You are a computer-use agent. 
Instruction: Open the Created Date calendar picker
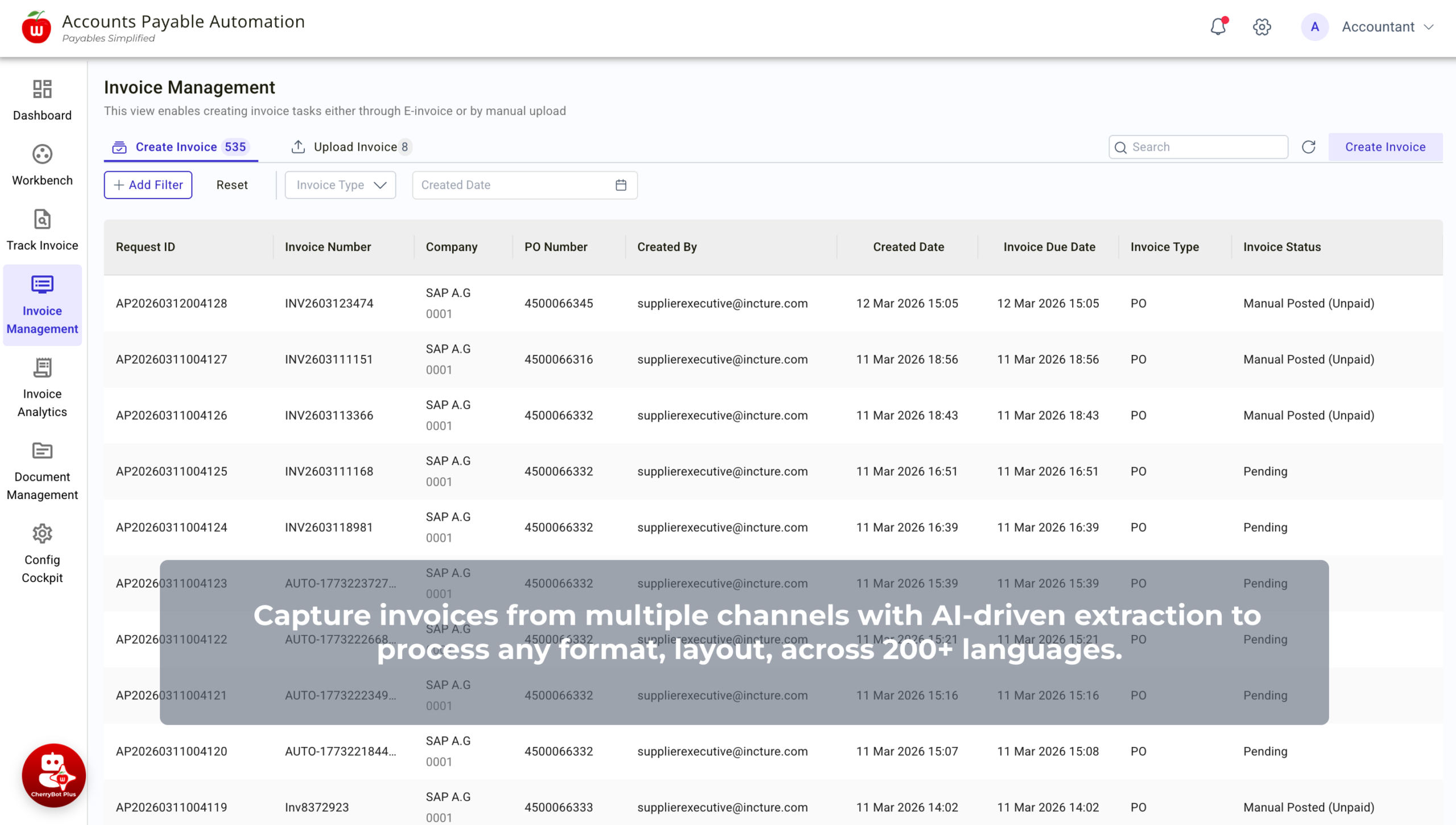(x=621, y=185)
